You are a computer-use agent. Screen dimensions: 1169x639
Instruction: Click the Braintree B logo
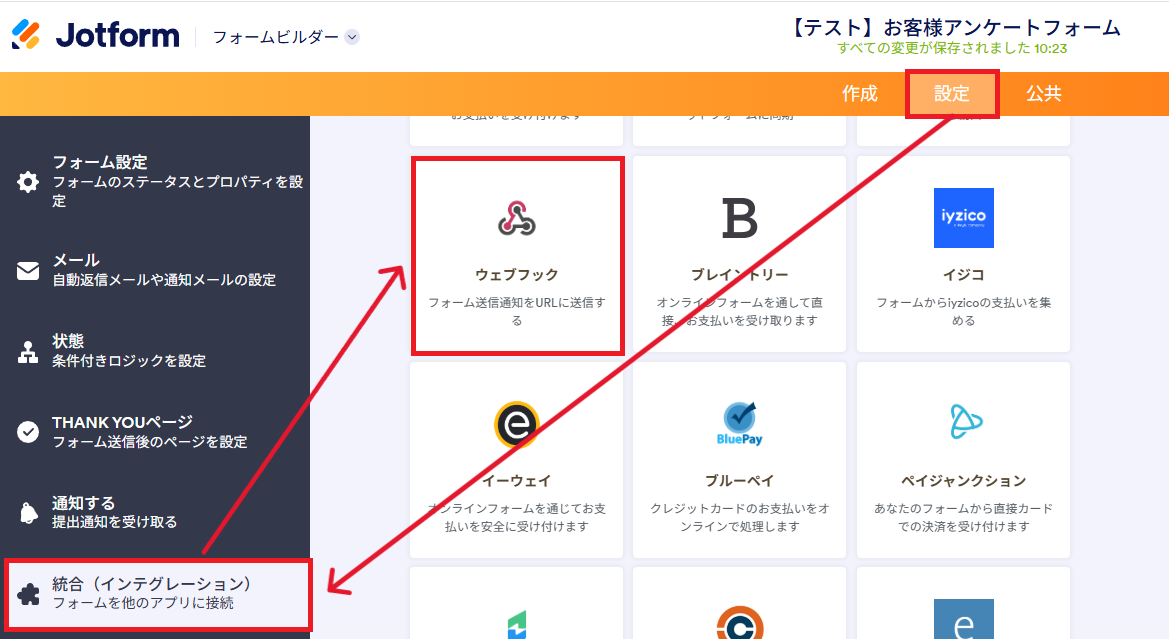[x=740, y=218]
